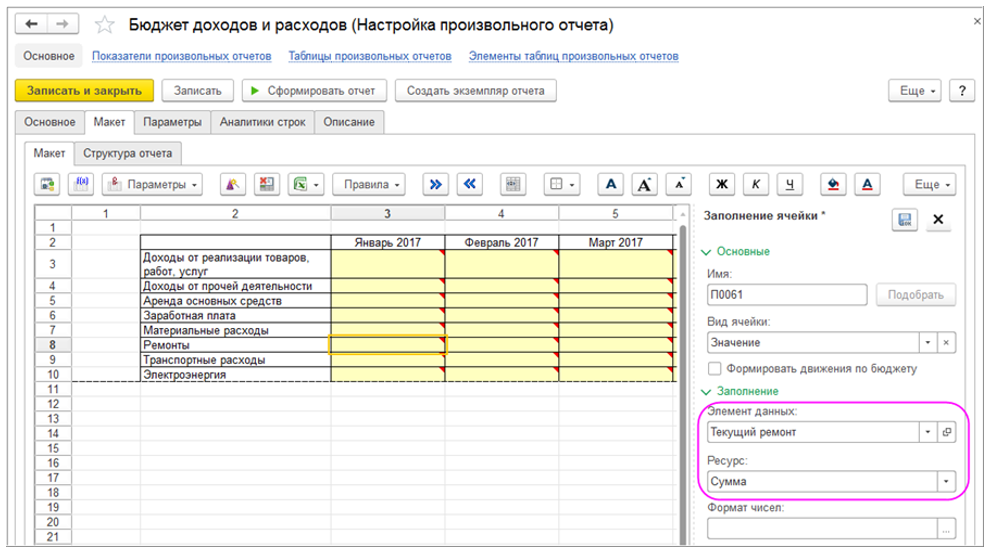Click the Имя input field with П0061
Screen dimensions: 1000x560
tap(785, 294)
